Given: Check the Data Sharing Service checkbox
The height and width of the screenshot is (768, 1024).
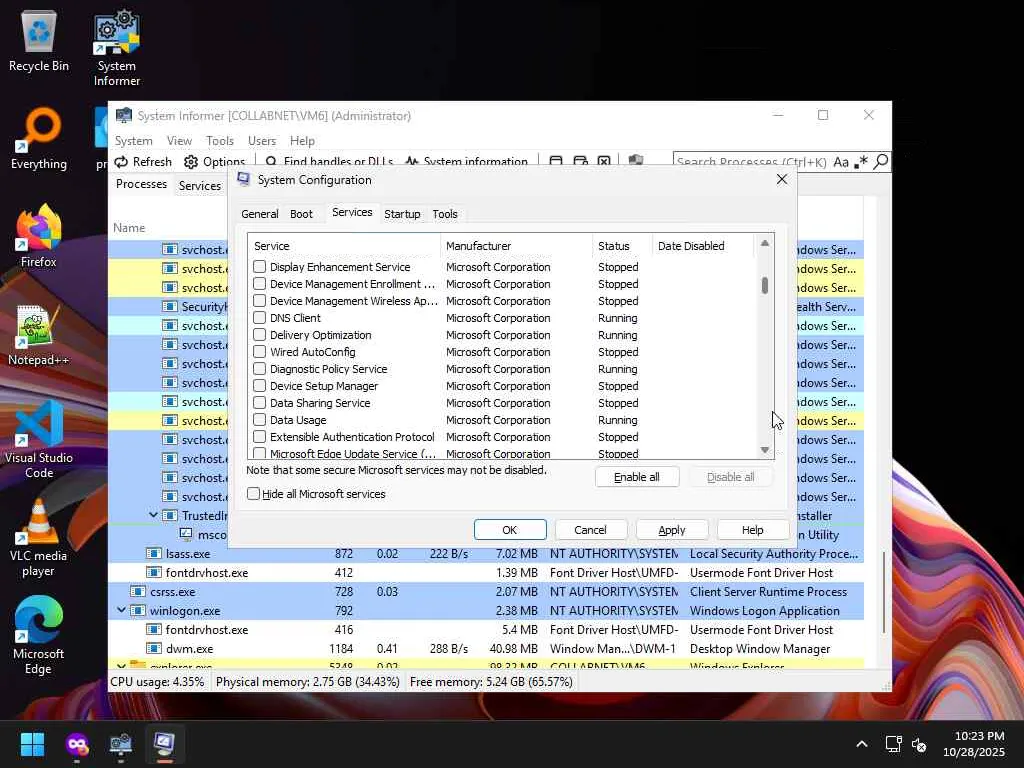Looking at the screenshot, I should tap(259, 402).
